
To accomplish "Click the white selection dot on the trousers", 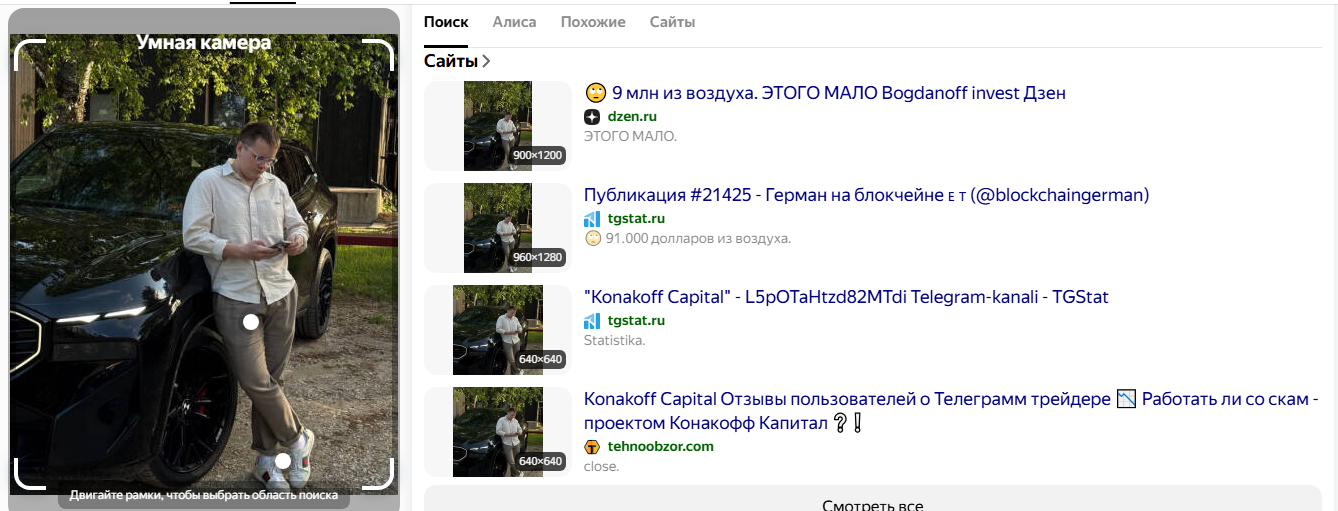I will click(251, 322).
